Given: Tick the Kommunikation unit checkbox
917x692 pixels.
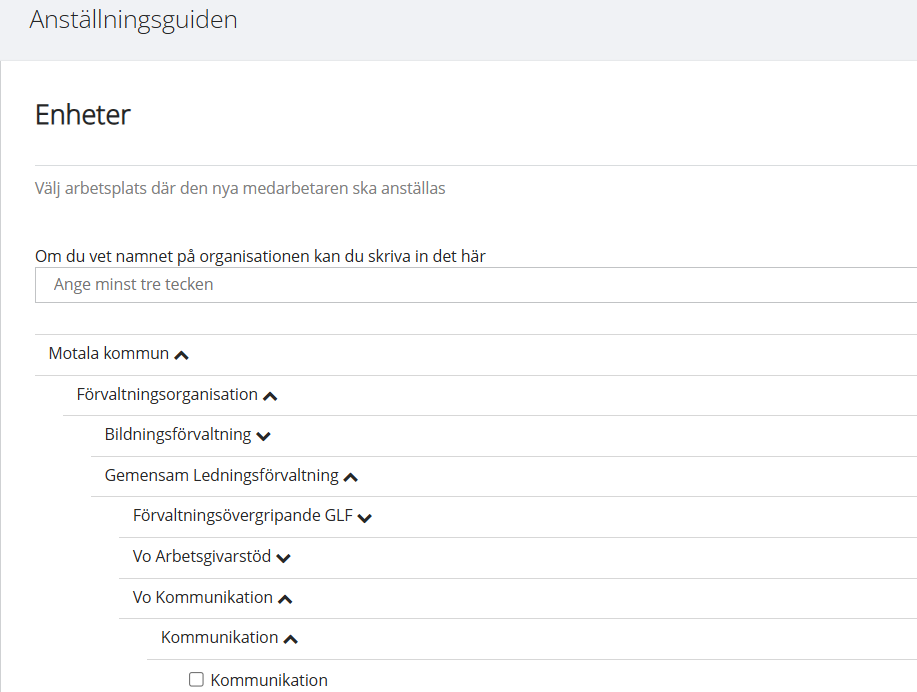Looking at the screenshot, I should 197,680.
